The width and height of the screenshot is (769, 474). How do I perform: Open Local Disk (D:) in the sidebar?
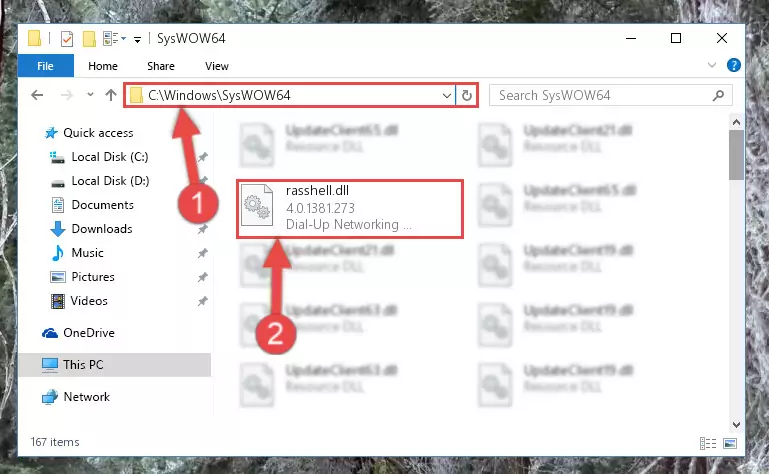pos(110,181)
